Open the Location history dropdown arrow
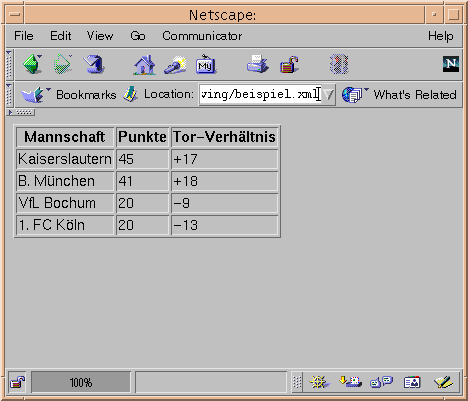The width and height of the screenshot is (468, 401). (x=328, y=95)
